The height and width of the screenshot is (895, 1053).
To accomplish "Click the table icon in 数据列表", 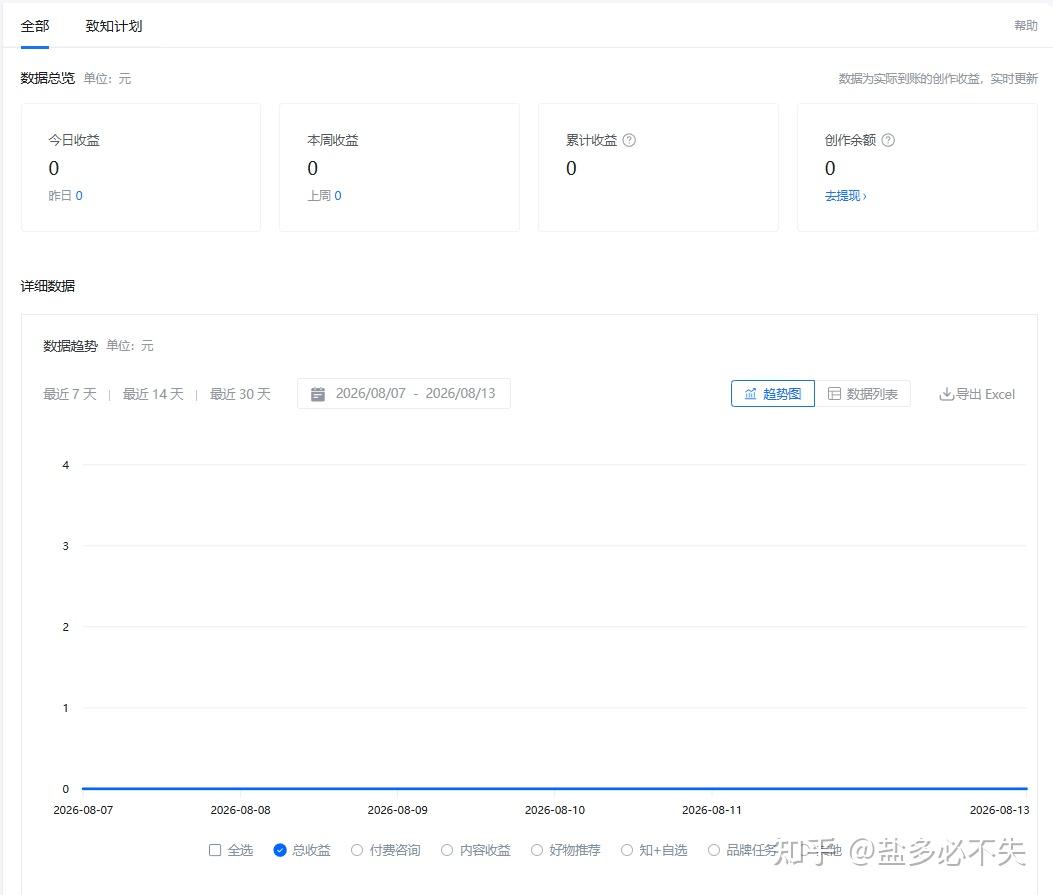I will tap(834, 394).
